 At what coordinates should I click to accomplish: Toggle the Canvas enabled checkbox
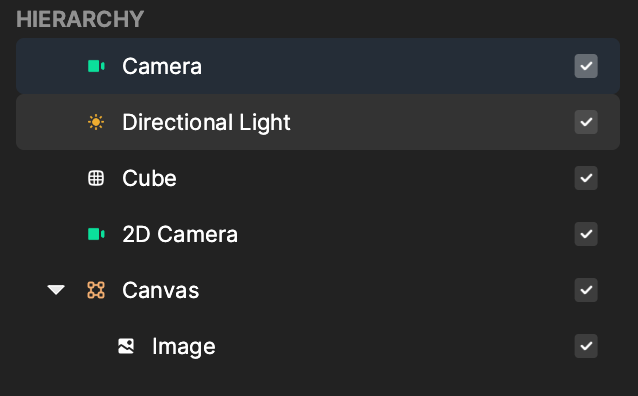click(x=586, y=290)
